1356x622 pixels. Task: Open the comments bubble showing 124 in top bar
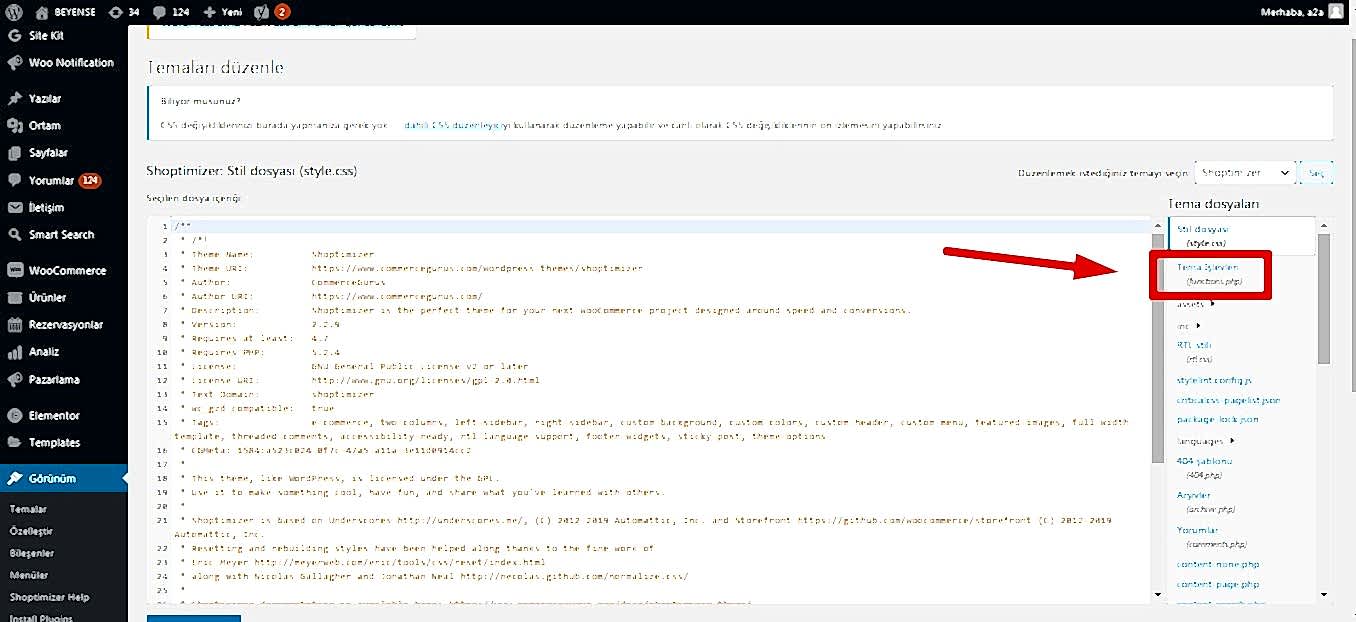[171, 12]
